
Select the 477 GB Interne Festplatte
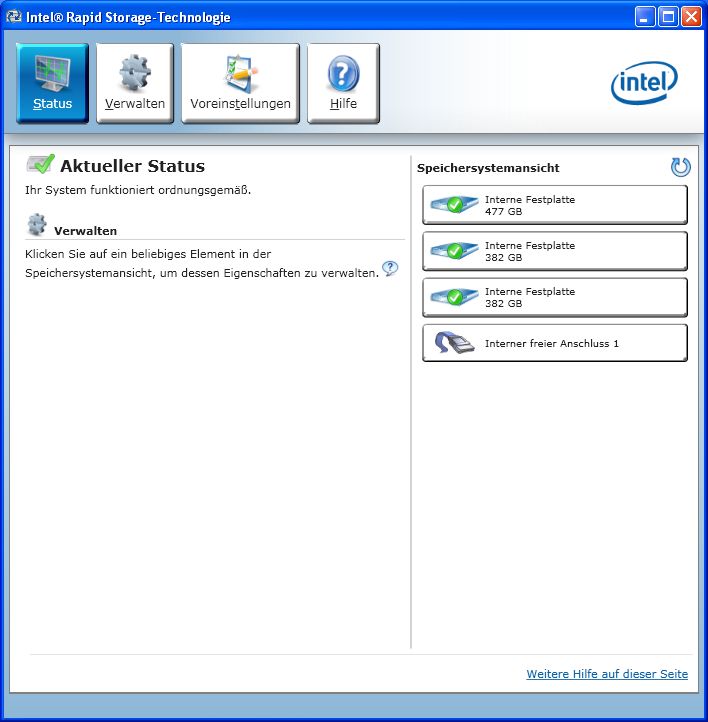[x=555, y=205]
